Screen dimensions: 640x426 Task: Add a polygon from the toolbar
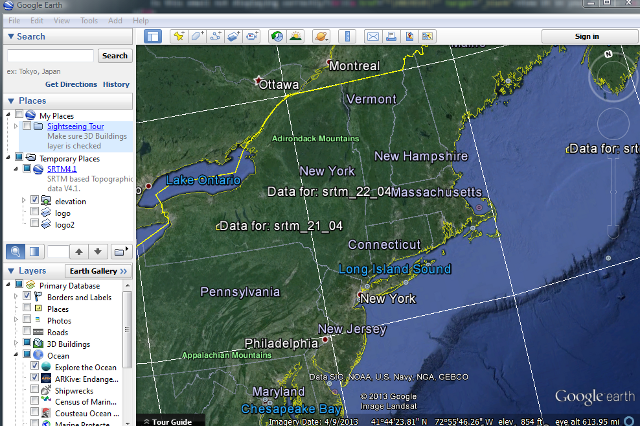(x=197, y=36)
